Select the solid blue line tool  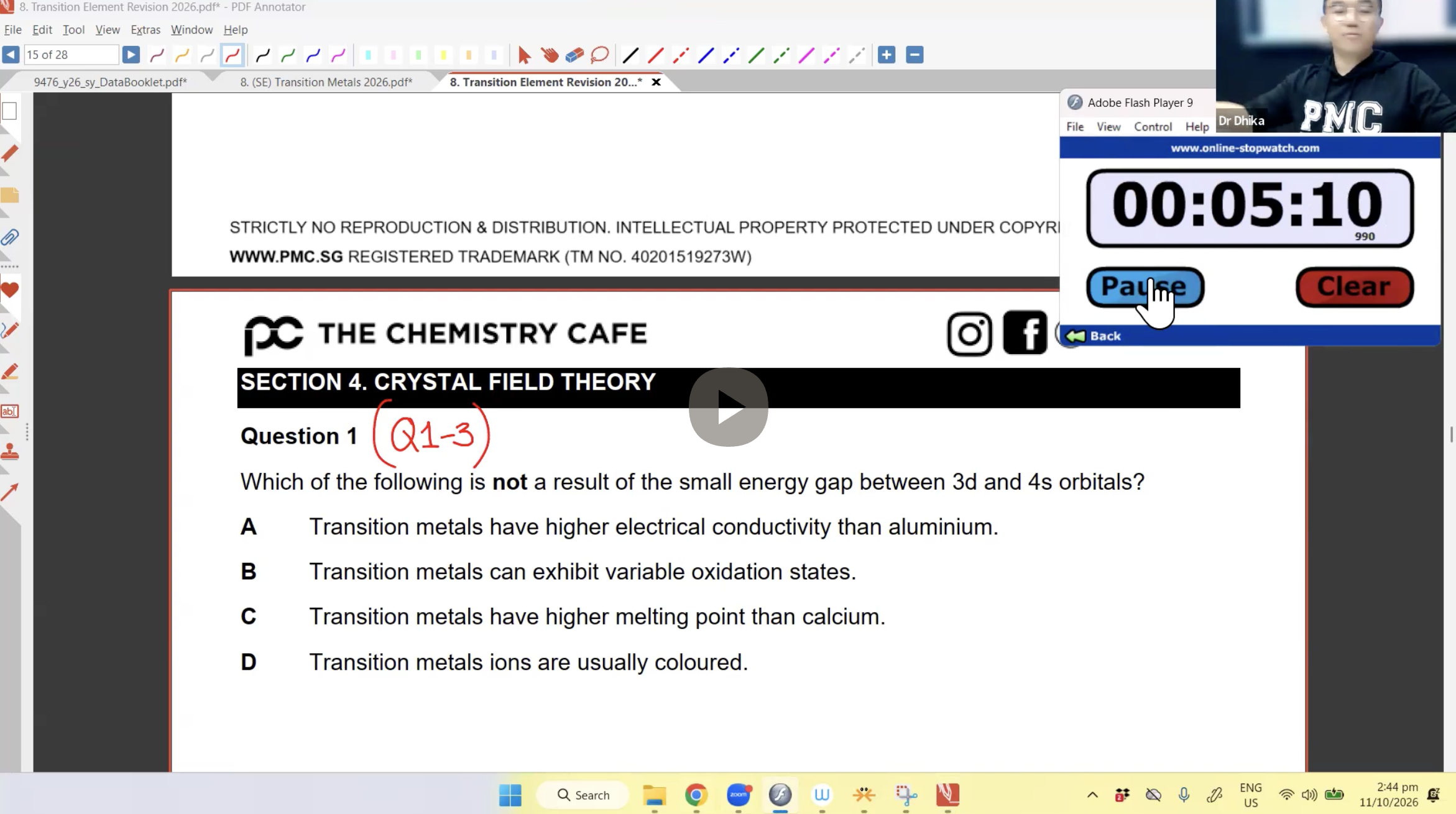706,55
